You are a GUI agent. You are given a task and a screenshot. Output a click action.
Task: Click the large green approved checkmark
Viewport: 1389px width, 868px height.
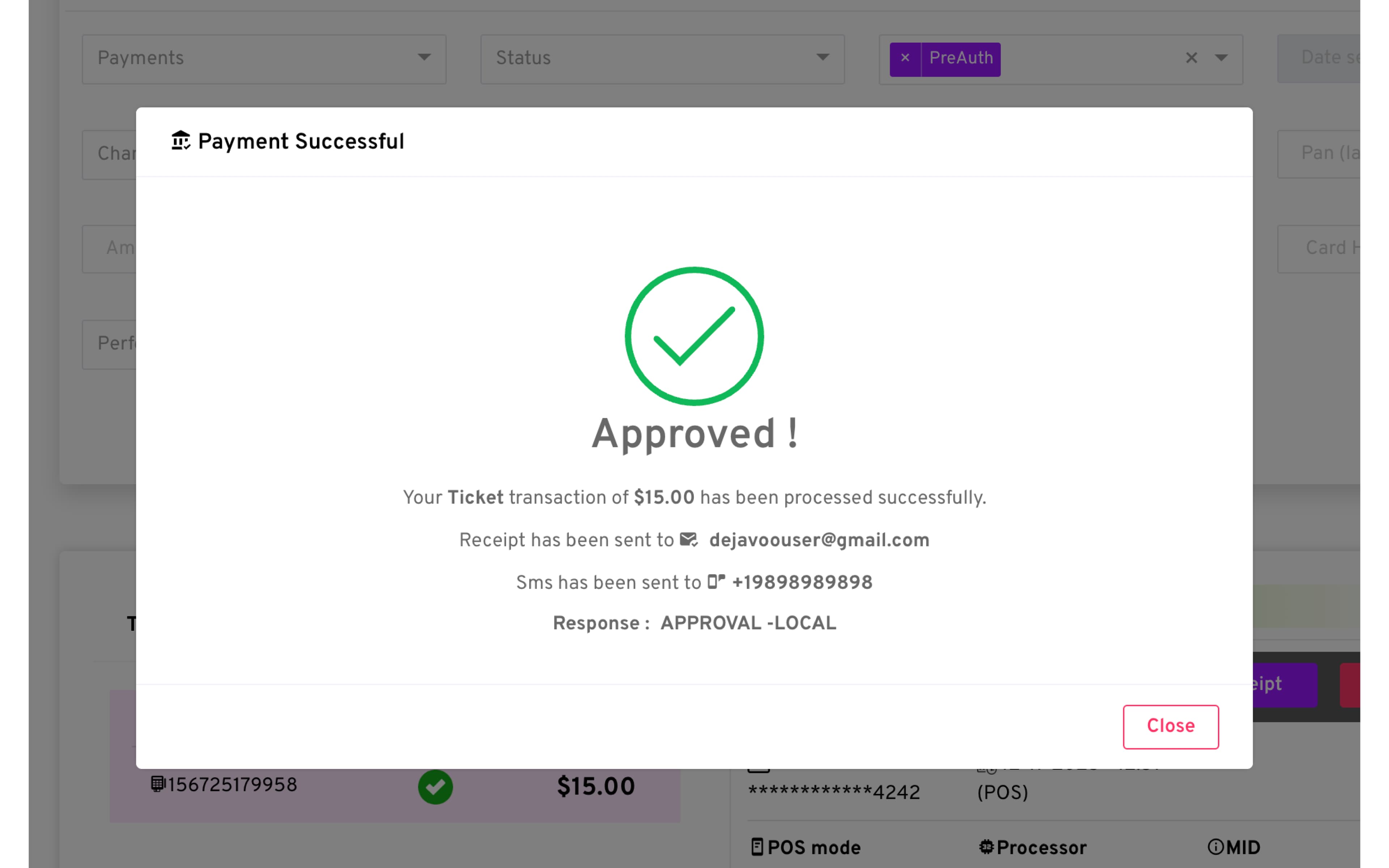694,336
